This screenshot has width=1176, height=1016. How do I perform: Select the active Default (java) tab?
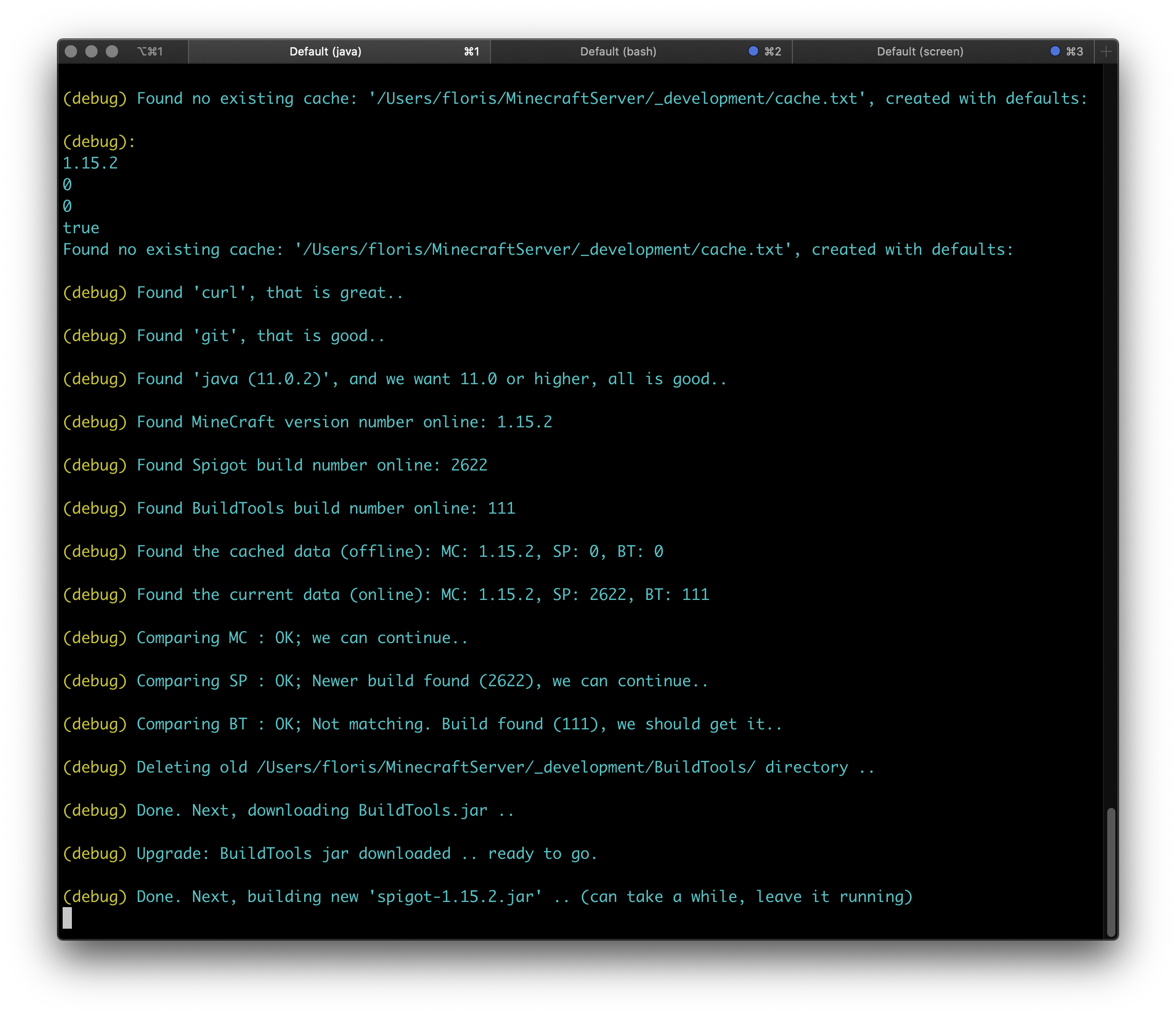pos(325,51)
